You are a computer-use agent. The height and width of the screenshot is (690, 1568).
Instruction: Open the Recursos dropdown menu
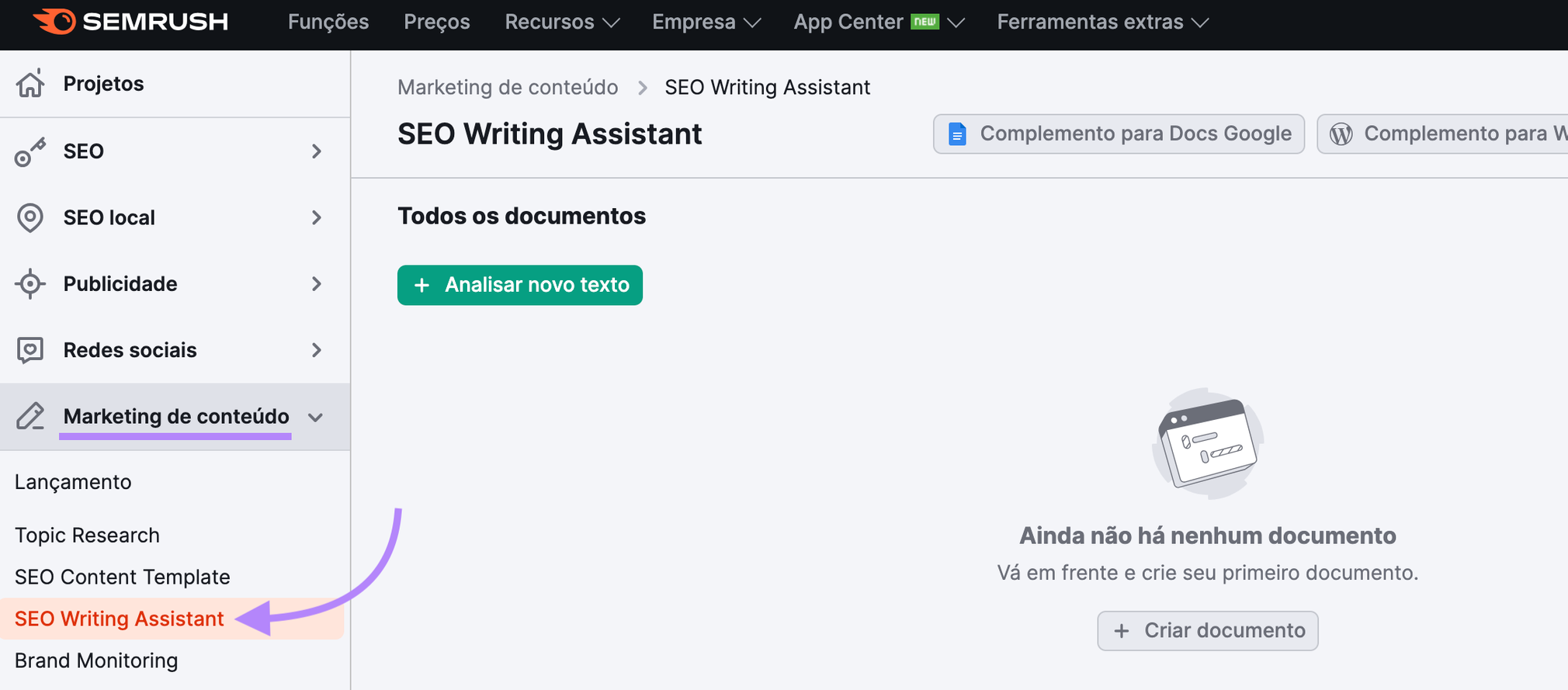pyautogui.click(x=562, y=22)
